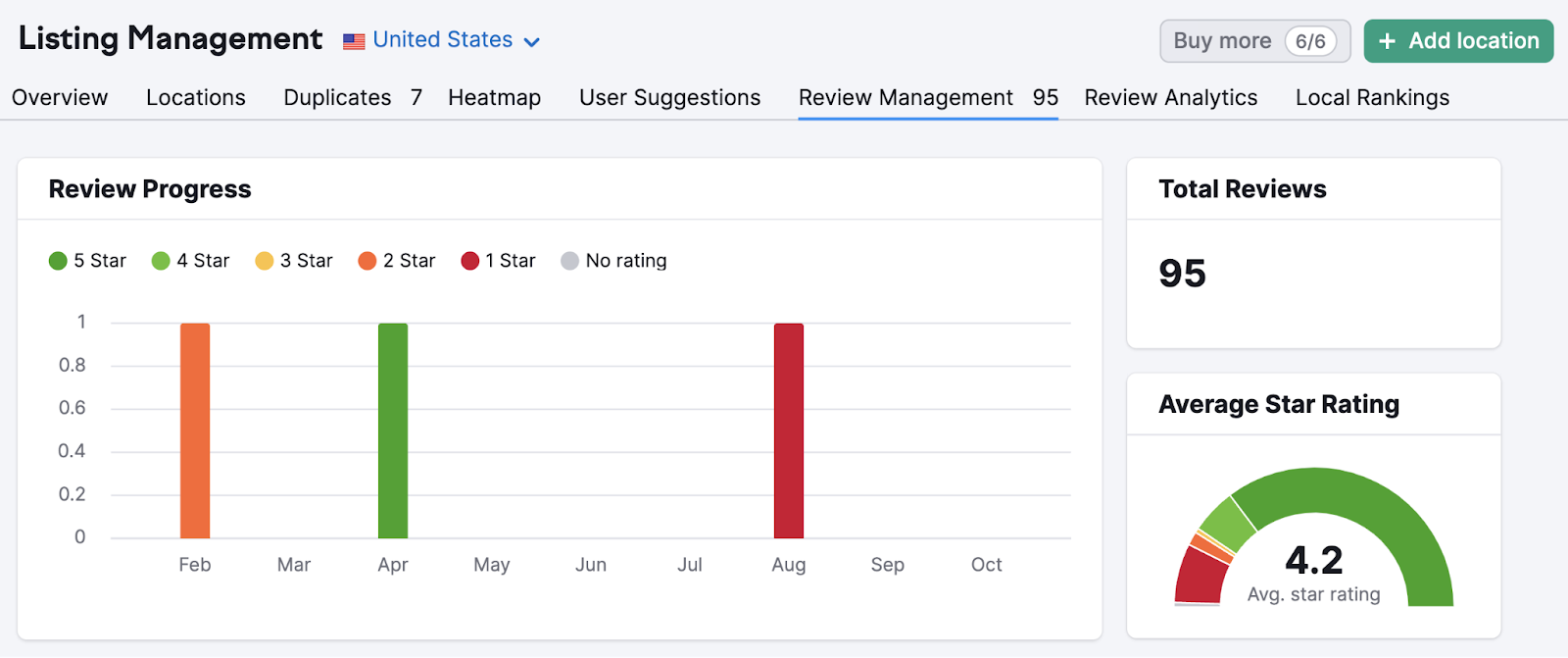Go to the Heatmap tab
Viewport: 1568px width, 658px height.
(494, 98)
